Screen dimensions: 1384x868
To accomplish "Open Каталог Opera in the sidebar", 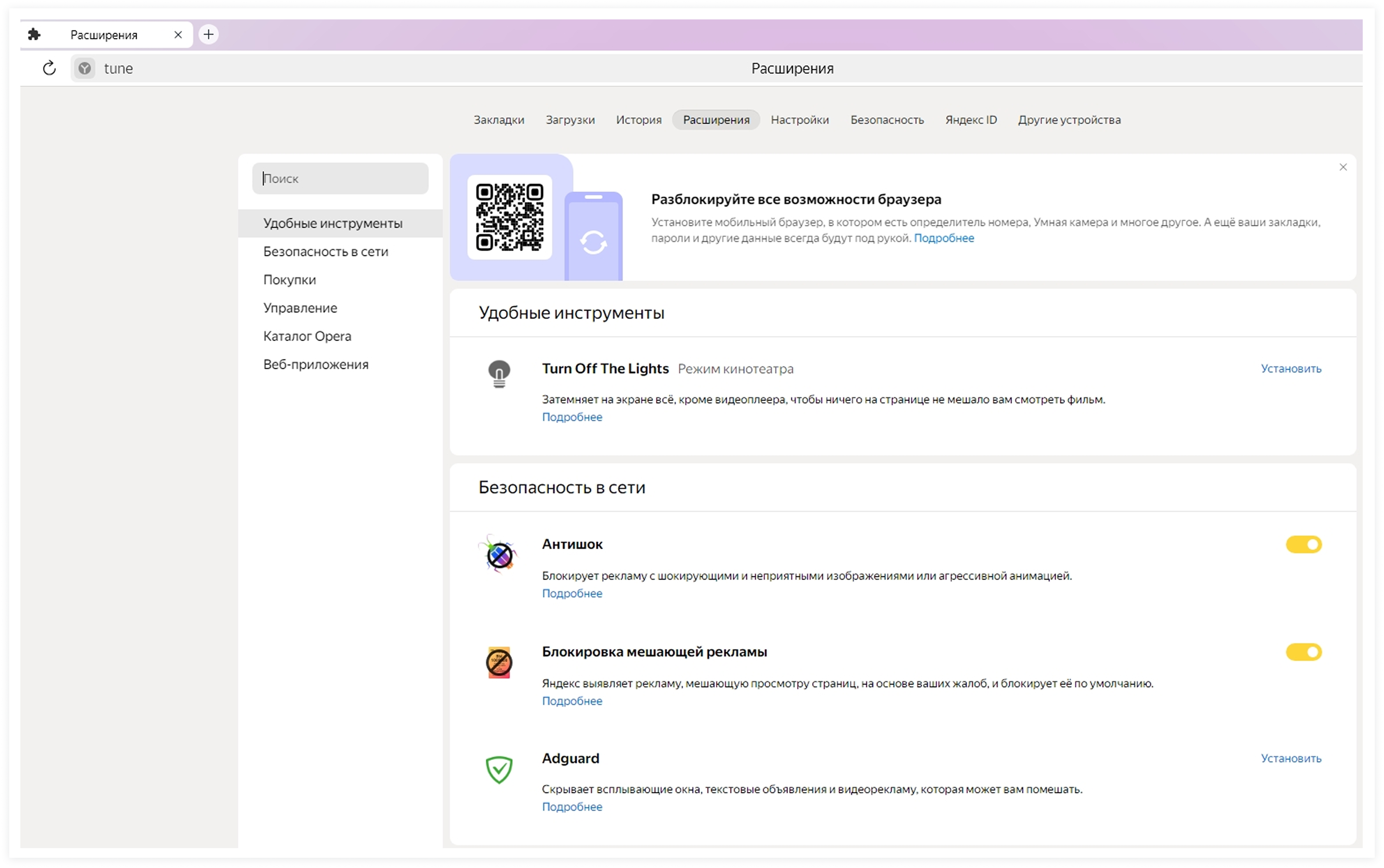I will tap(340, 336).
